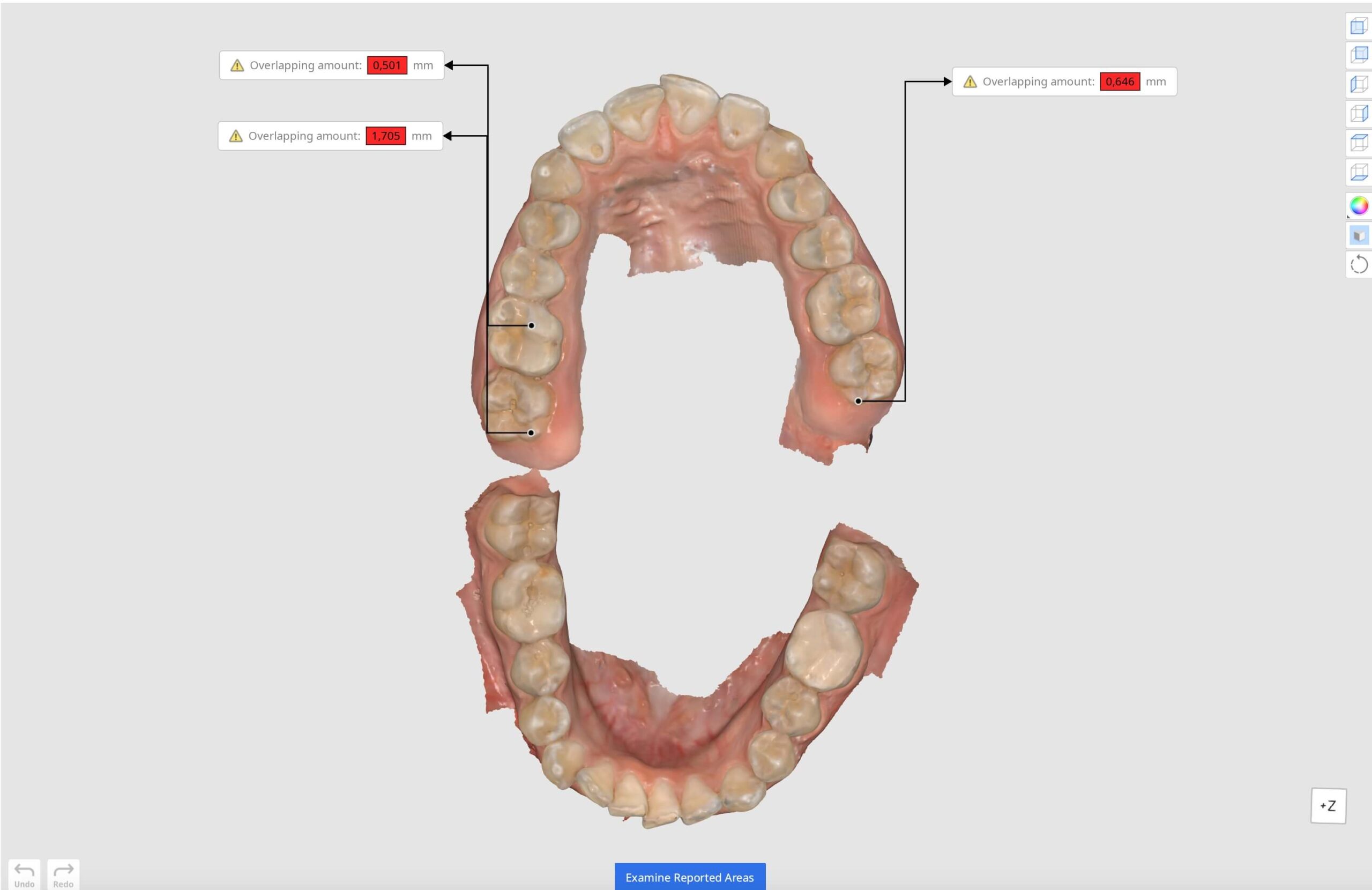Screen dimensions: 1372x890
Task: Click warning icon beside 0,501 mm overlap
Action: [237, 66]
